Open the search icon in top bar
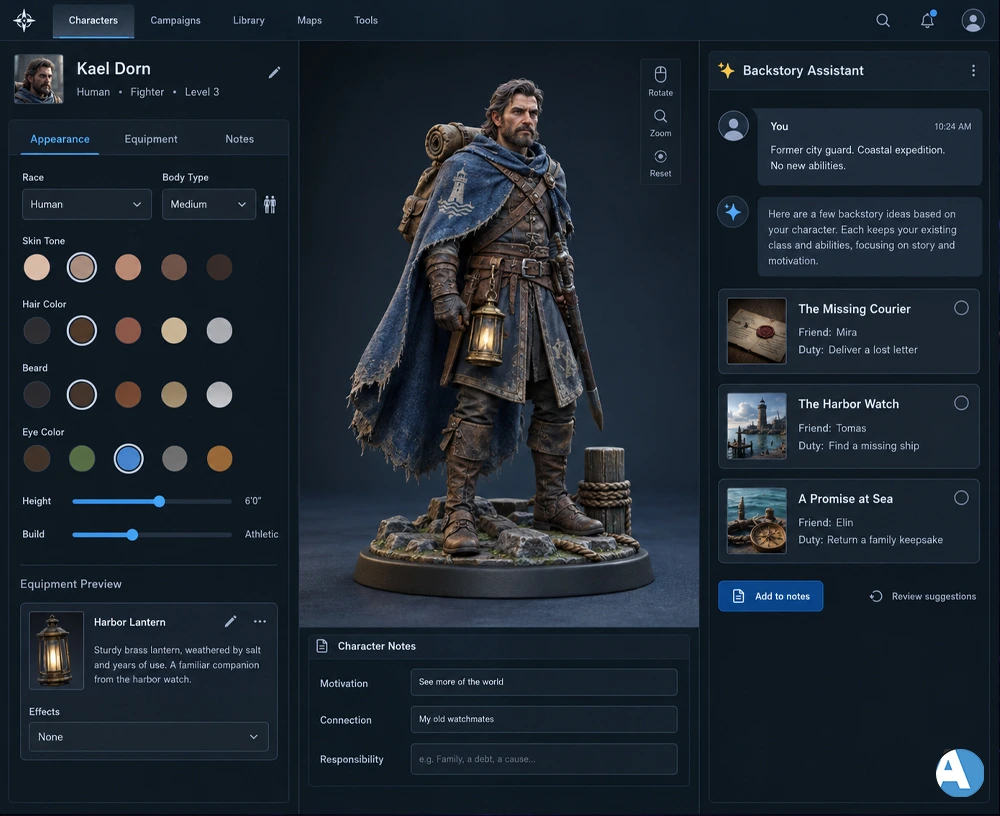 coord(883,20)
